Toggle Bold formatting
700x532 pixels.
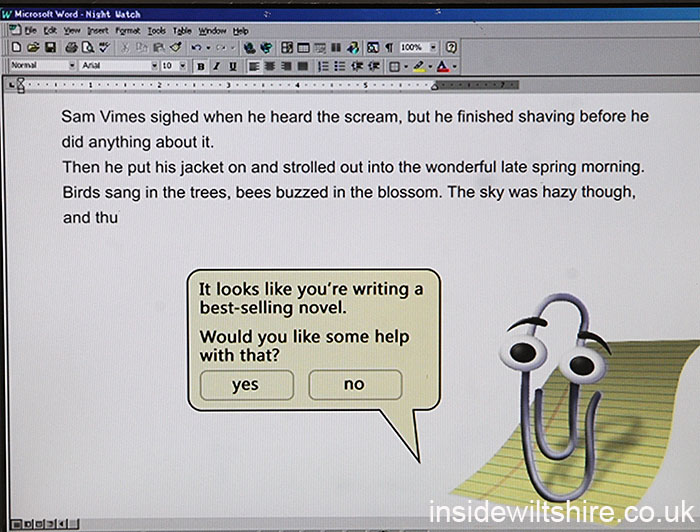point(201,66)
